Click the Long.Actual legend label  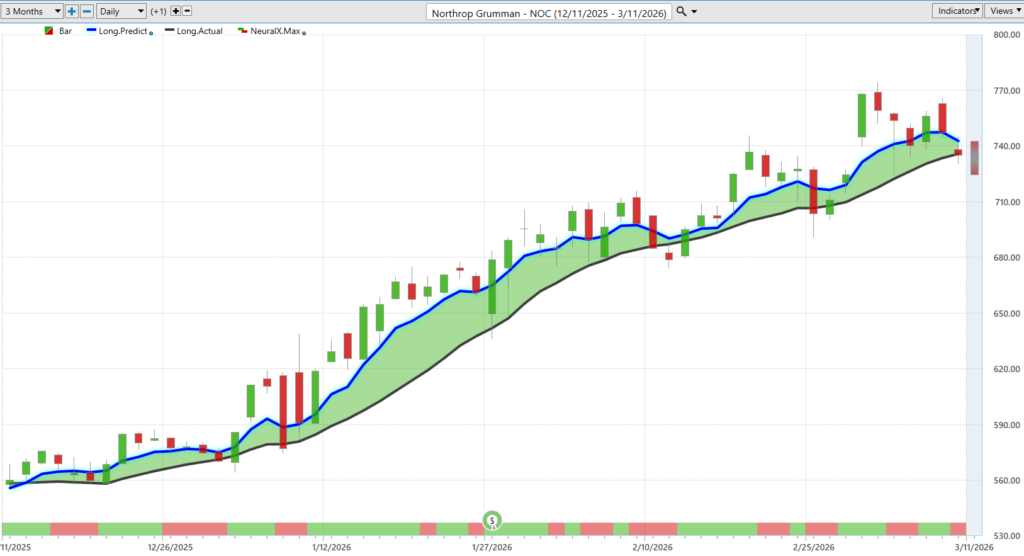click(199, 31)
